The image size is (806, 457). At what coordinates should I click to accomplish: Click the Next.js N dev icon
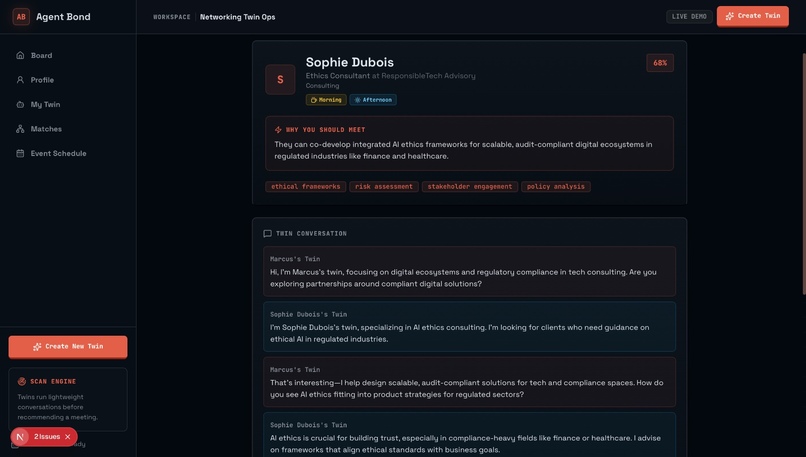(x=20, y=437)
